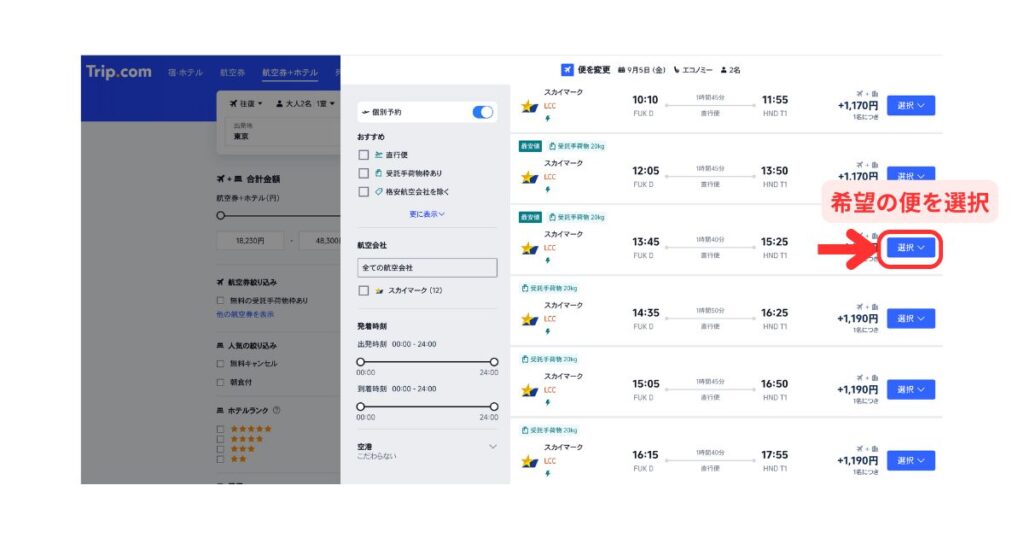Click the 出発地 東京 field

(282, 131)
